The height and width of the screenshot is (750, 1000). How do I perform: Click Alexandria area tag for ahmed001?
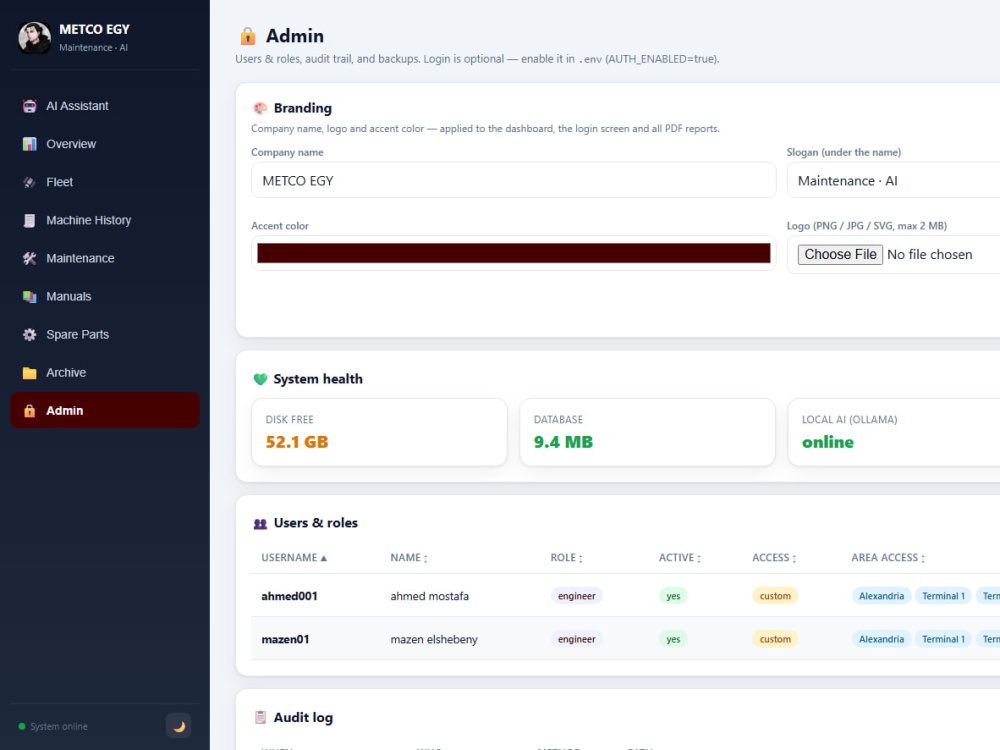(881, 596)
